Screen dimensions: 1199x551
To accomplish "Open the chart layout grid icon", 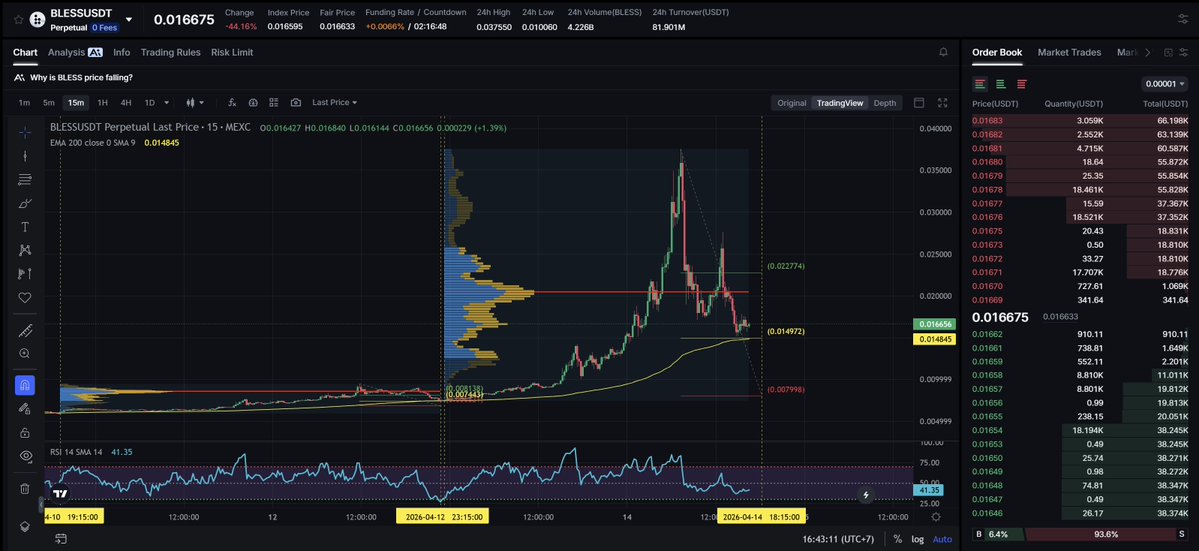I will (x=275, y=102).
